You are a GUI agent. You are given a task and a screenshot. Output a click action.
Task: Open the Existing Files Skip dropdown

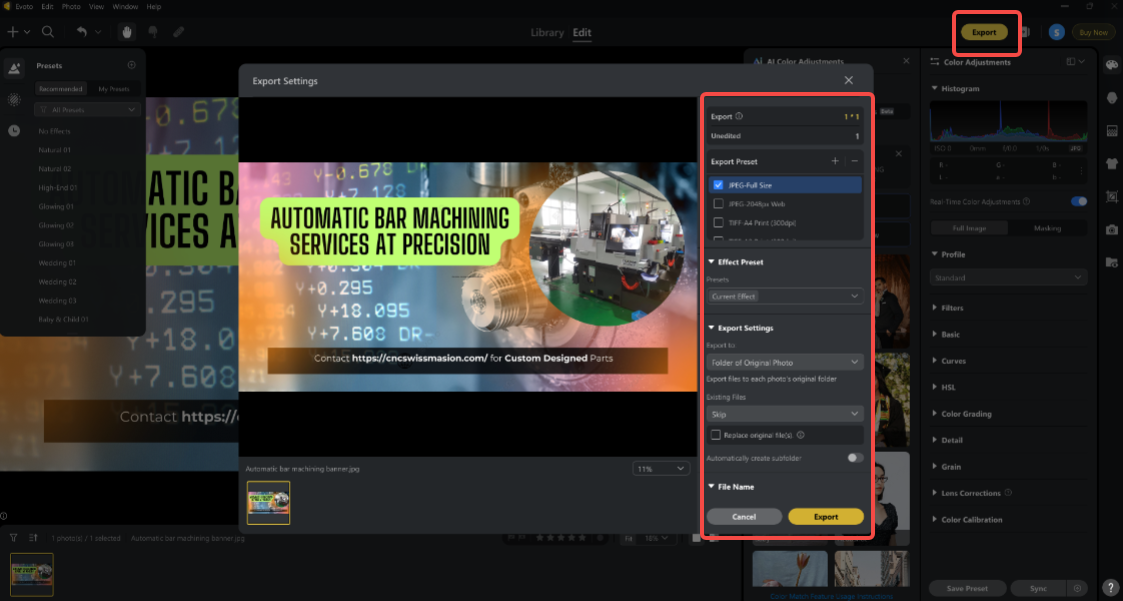(785, 414)
